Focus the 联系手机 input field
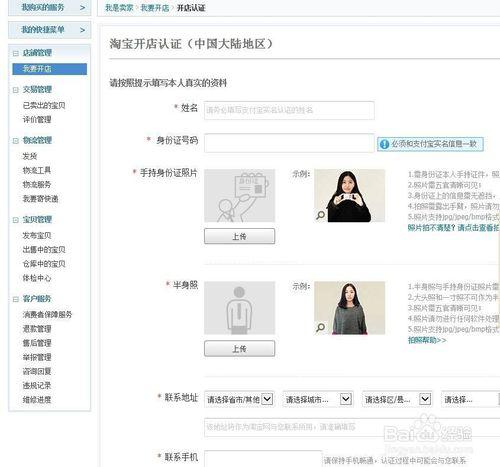The width and height of the screenshot is (500, 467). pos(263,459)
